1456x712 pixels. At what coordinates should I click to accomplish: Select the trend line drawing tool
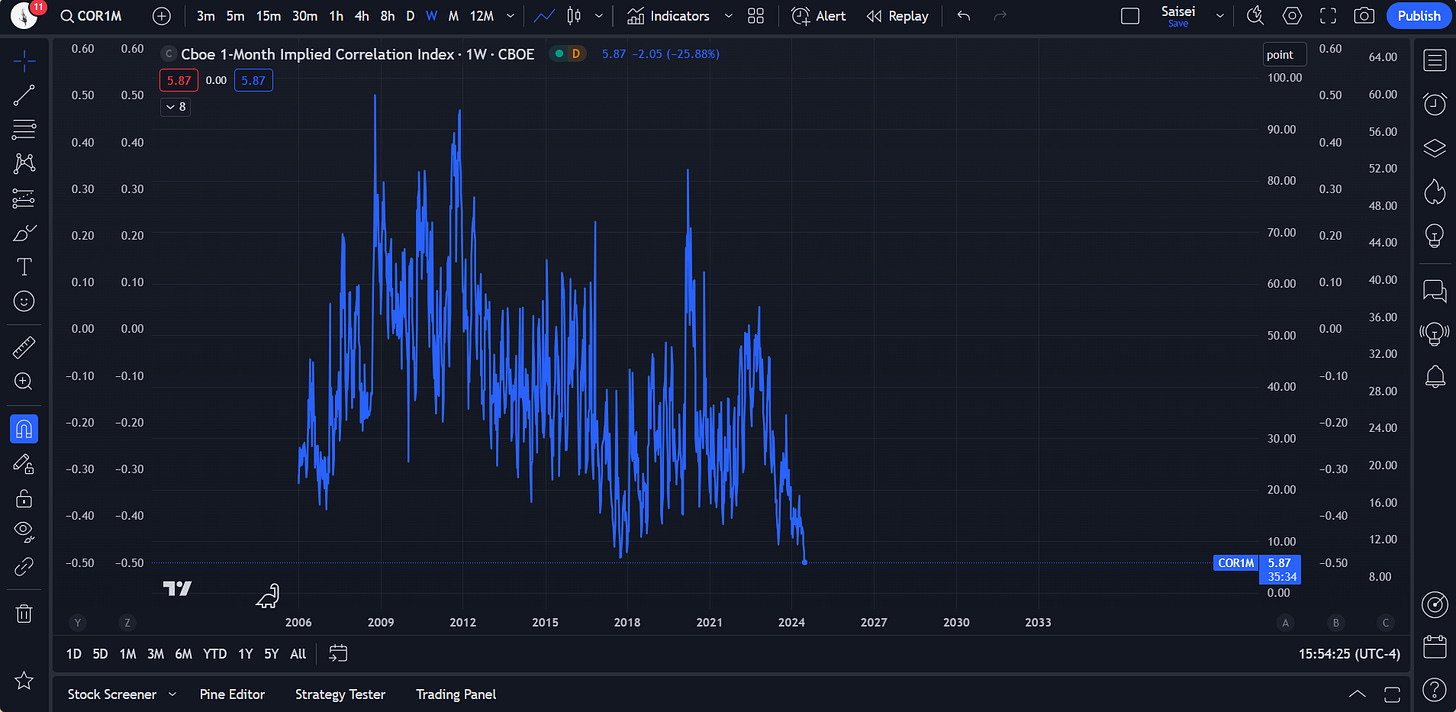pos(24,95)
